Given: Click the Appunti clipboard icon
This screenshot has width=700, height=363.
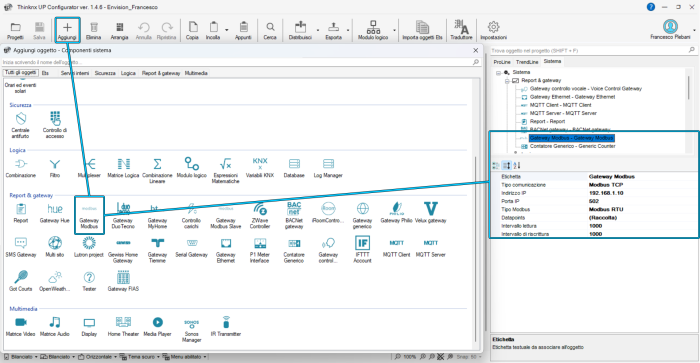Looking at the screenshot, I should pos(243,30).
